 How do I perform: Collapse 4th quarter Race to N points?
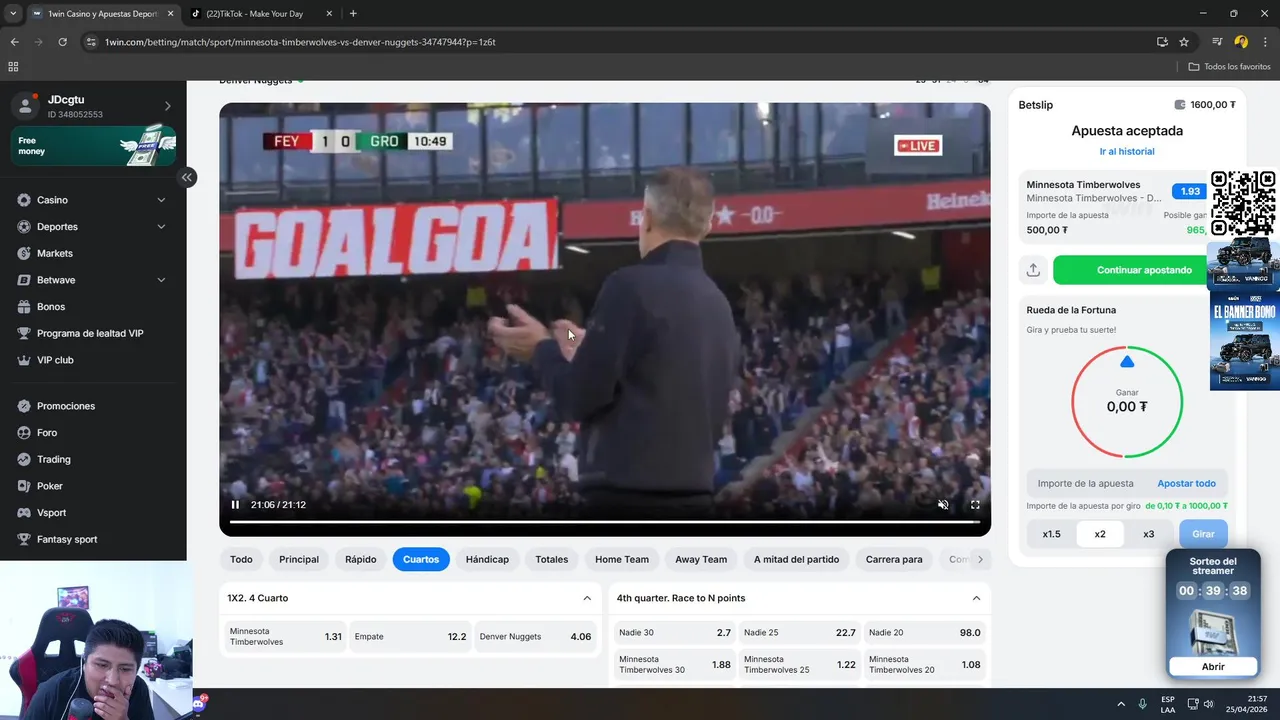pos(976,598)
